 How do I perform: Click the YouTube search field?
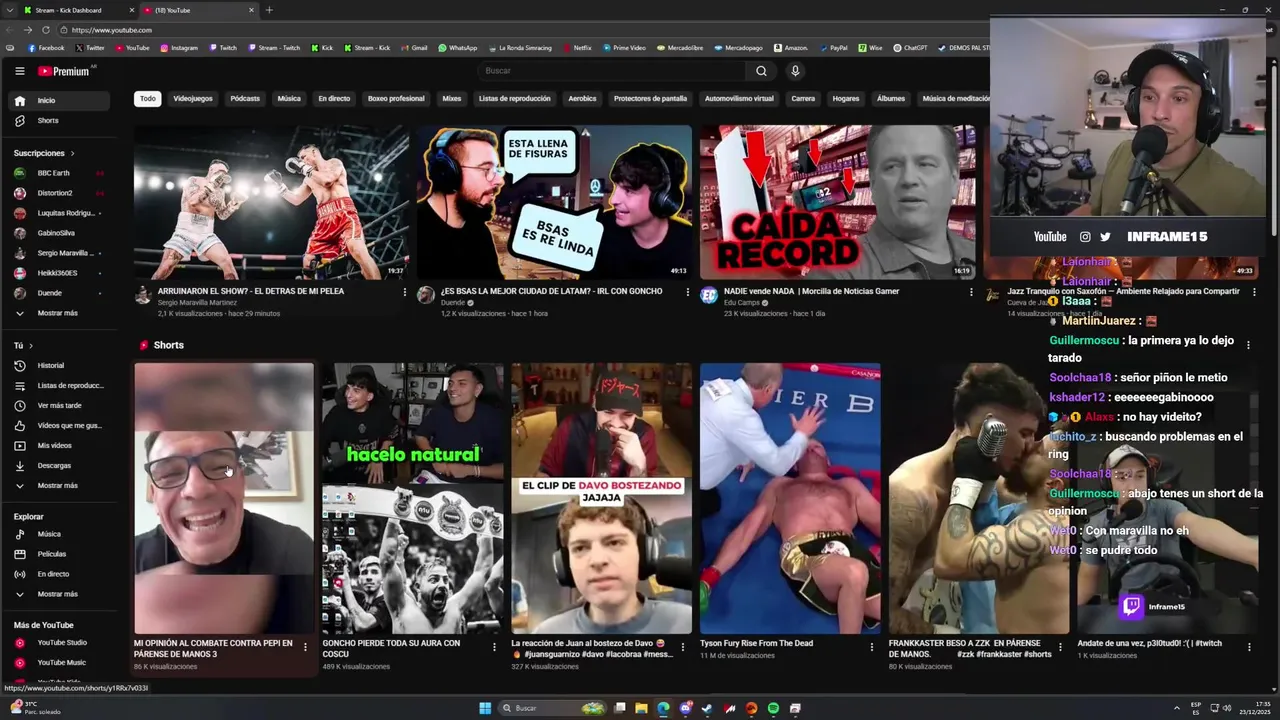pyautogui.click(x=610, y=71)
